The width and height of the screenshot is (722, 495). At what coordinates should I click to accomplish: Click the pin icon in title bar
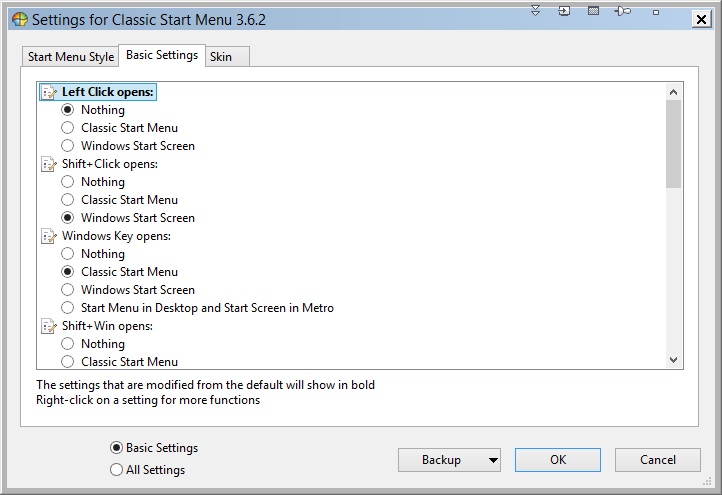(x=623, y=11)
